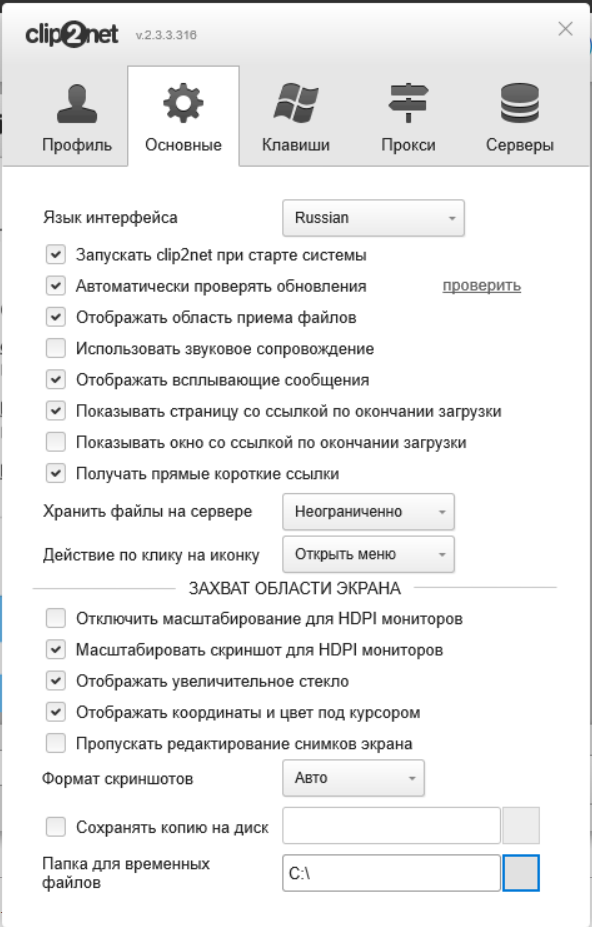Expand the Открыть меню action dropdown
The height and width of the screenshot is (927, 592).
click(368, 554)
